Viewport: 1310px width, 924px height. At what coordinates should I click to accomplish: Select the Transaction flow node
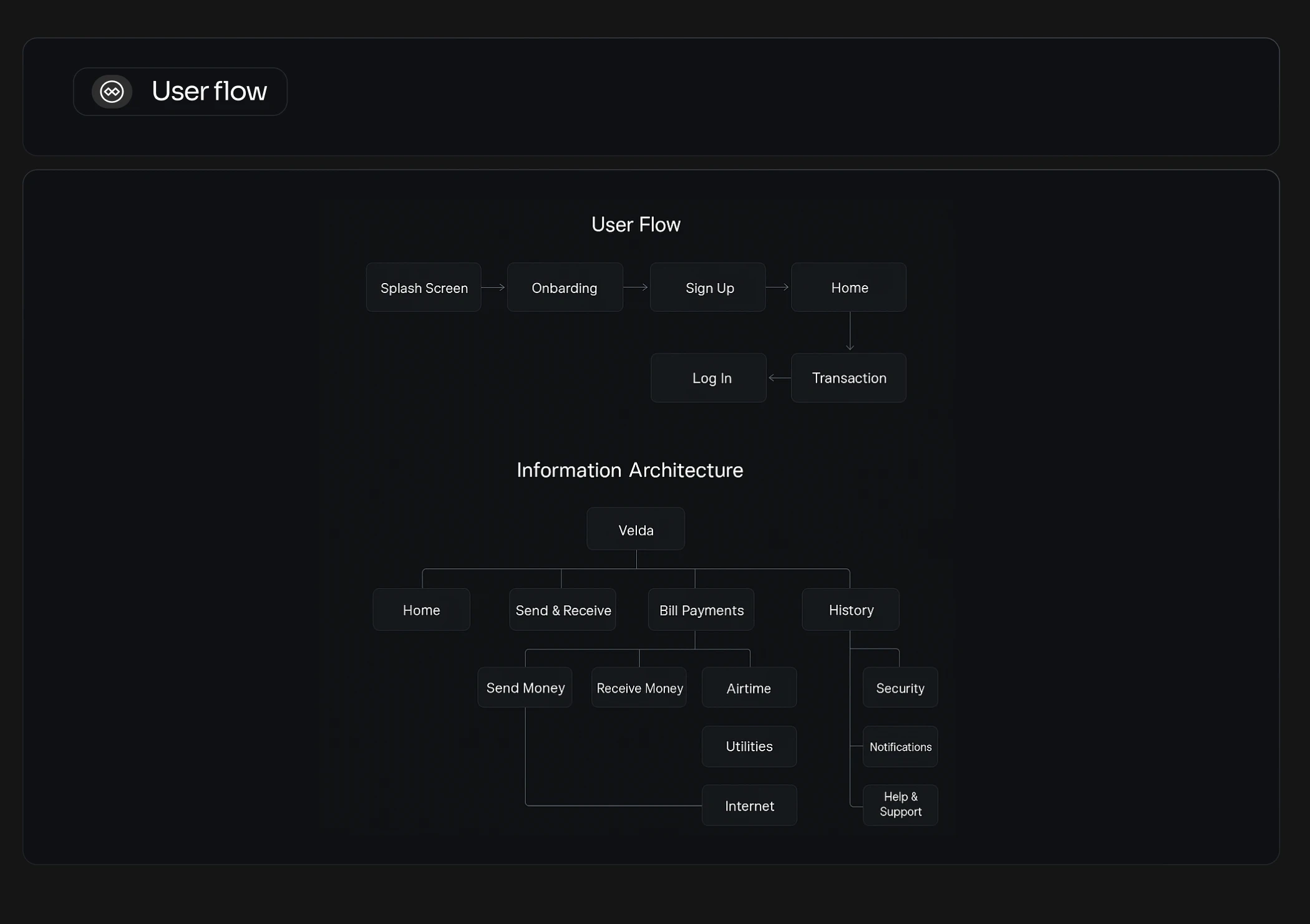[x=848, y=378]
